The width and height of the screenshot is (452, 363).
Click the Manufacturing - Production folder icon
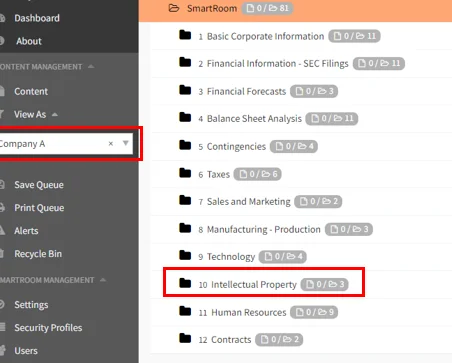185,228
